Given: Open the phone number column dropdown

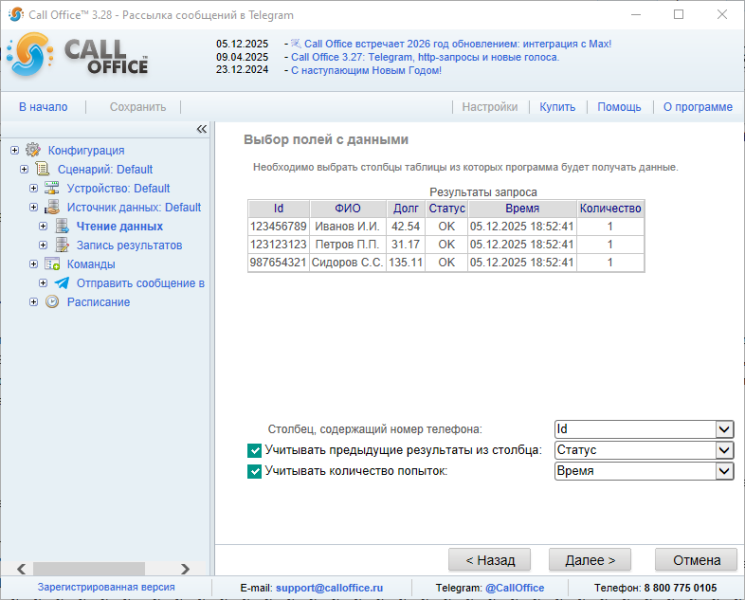Looking at the screenshot, I should [x=724, y=429].
